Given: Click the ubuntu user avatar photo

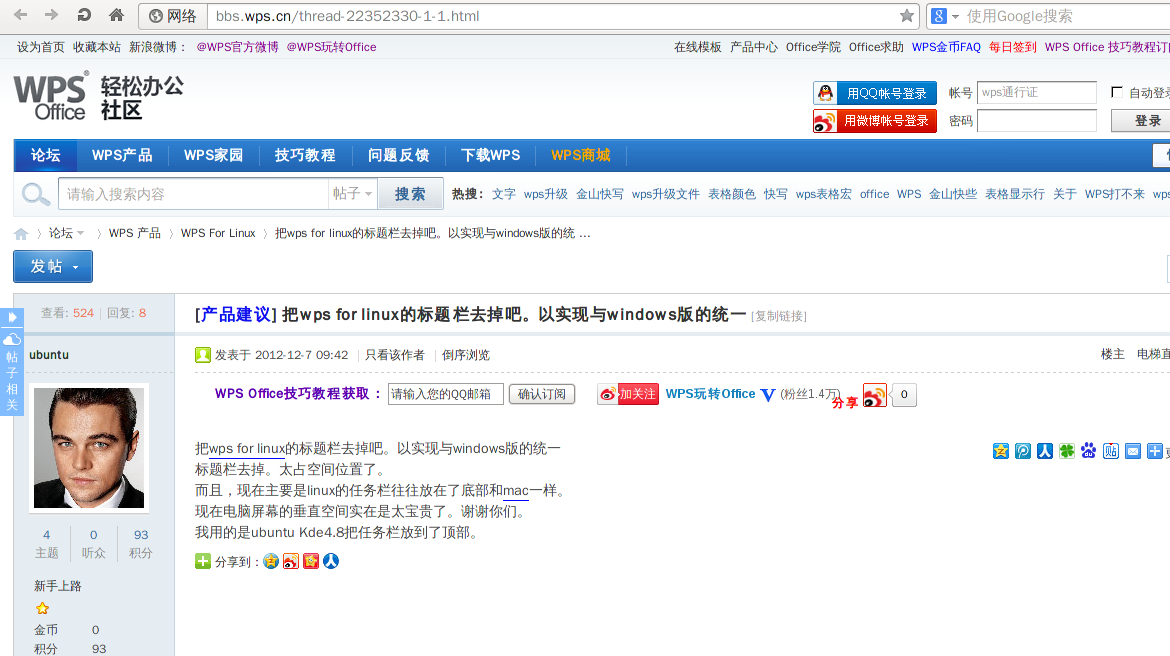Looking at the screenshot, I should pyautogui.click(x=89, y=448).
